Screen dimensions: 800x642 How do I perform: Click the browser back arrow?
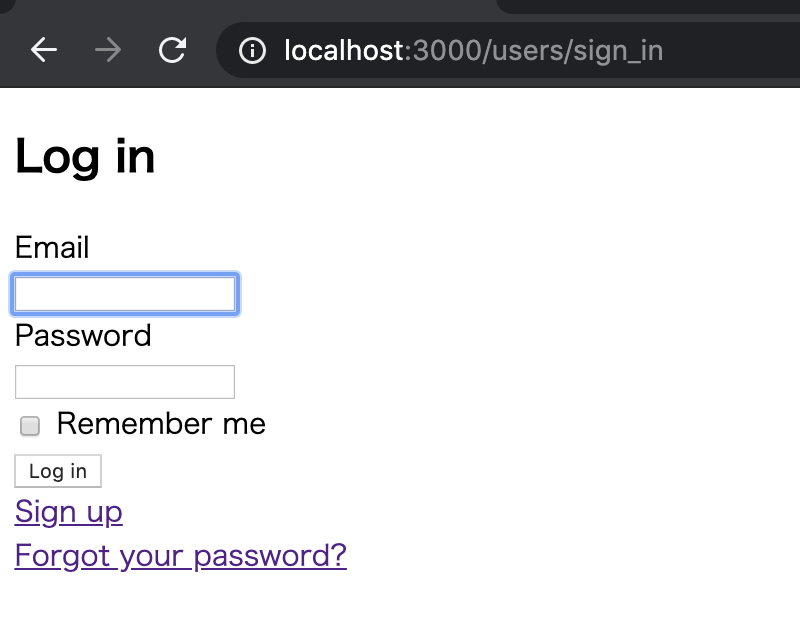pyautogui.click(x=44, y=50)
